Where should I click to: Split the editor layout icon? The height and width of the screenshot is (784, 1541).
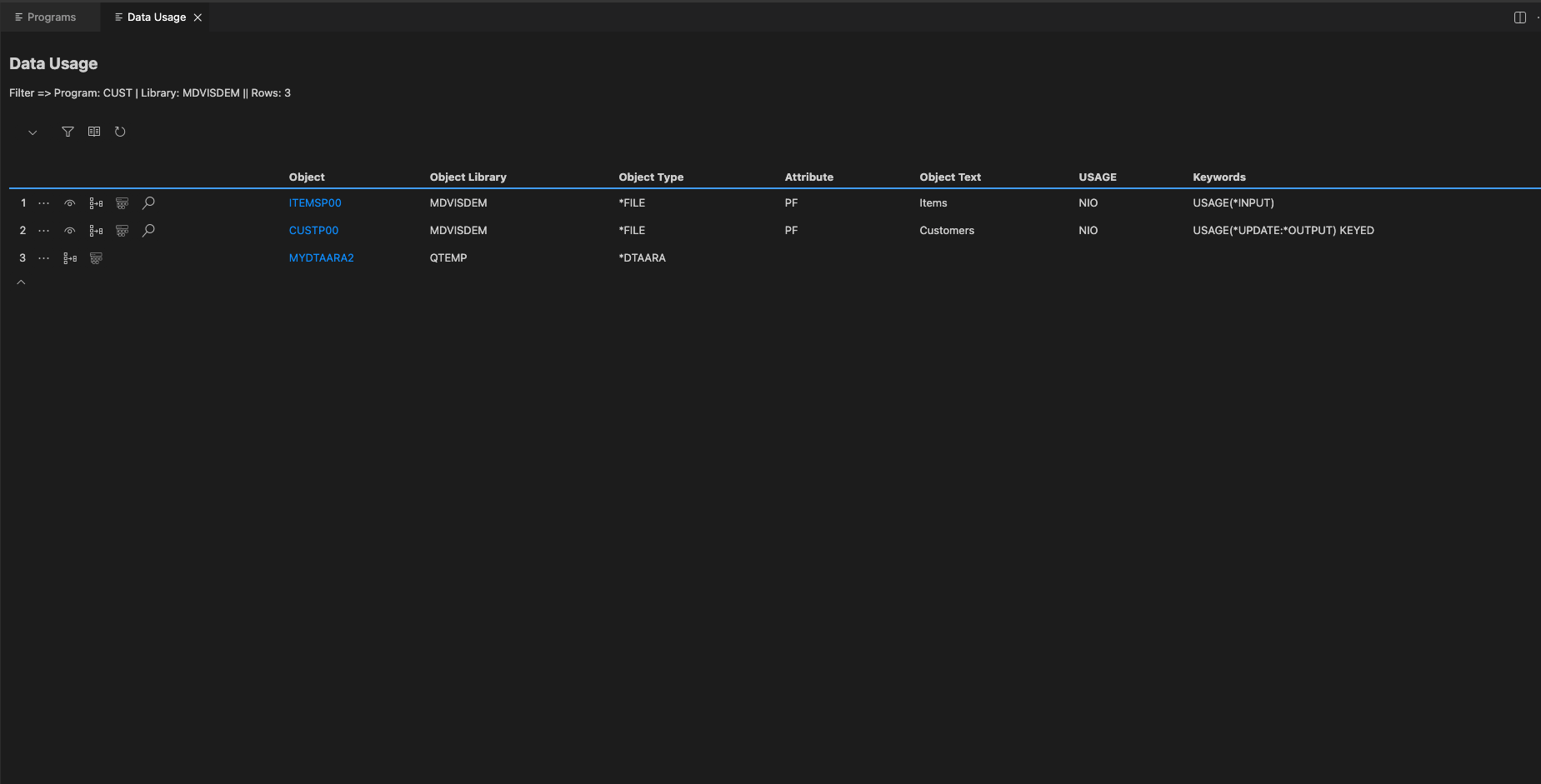click(x=1519, y=17)
